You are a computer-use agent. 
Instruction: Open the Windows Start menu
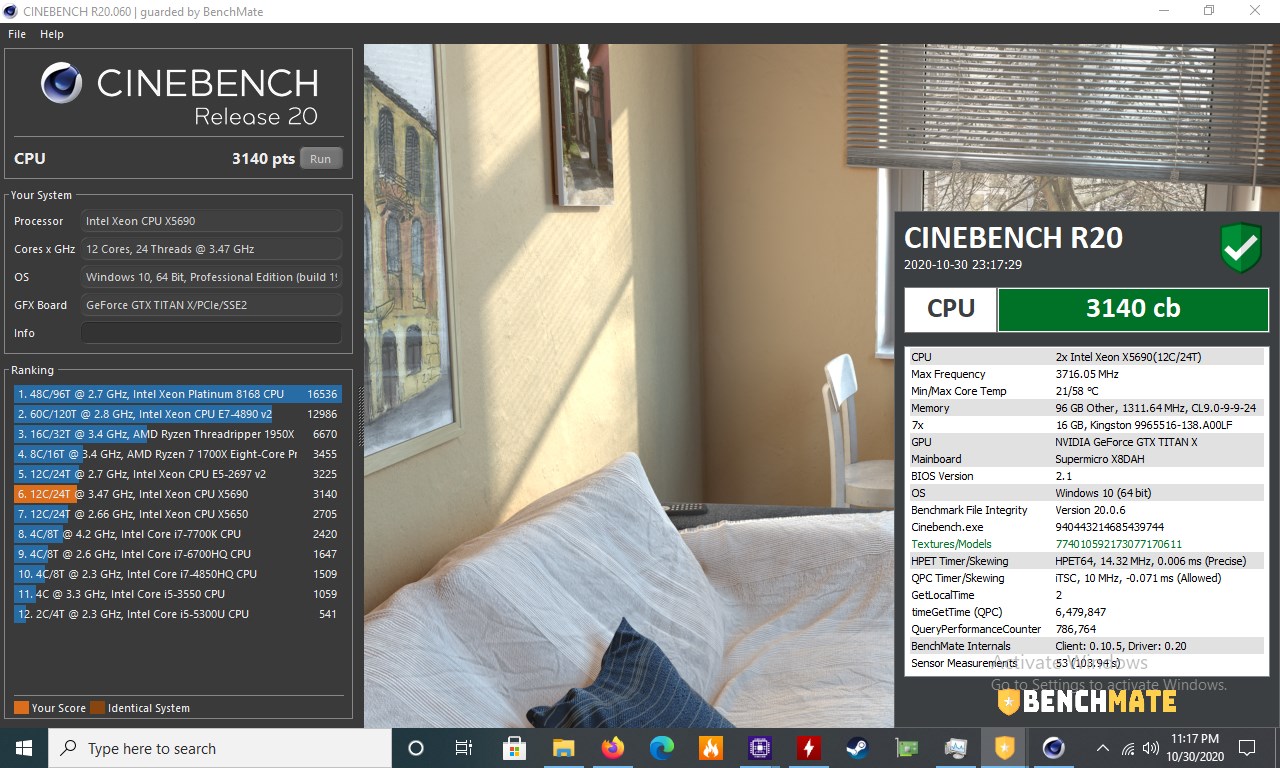click(x=24, y=748)
